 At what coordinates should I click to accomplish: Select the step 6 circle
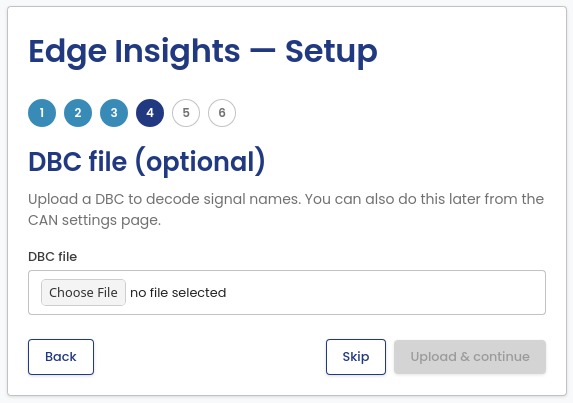[x=222, y=113]
